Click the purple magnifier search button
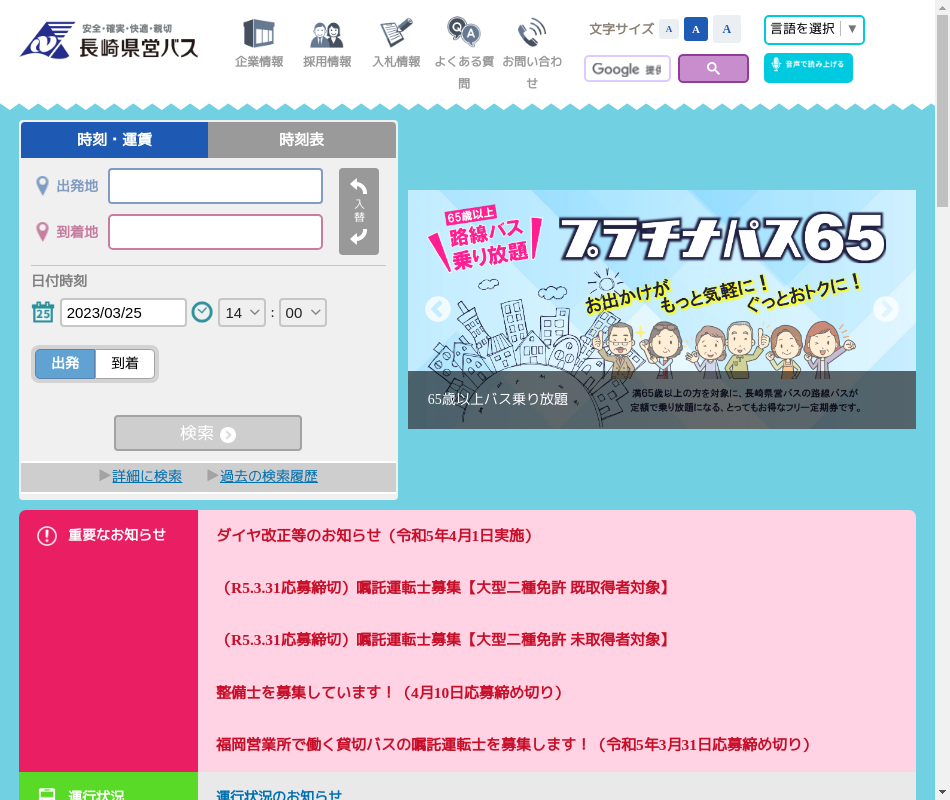The image size is (950, 800). tap(713, 69)
